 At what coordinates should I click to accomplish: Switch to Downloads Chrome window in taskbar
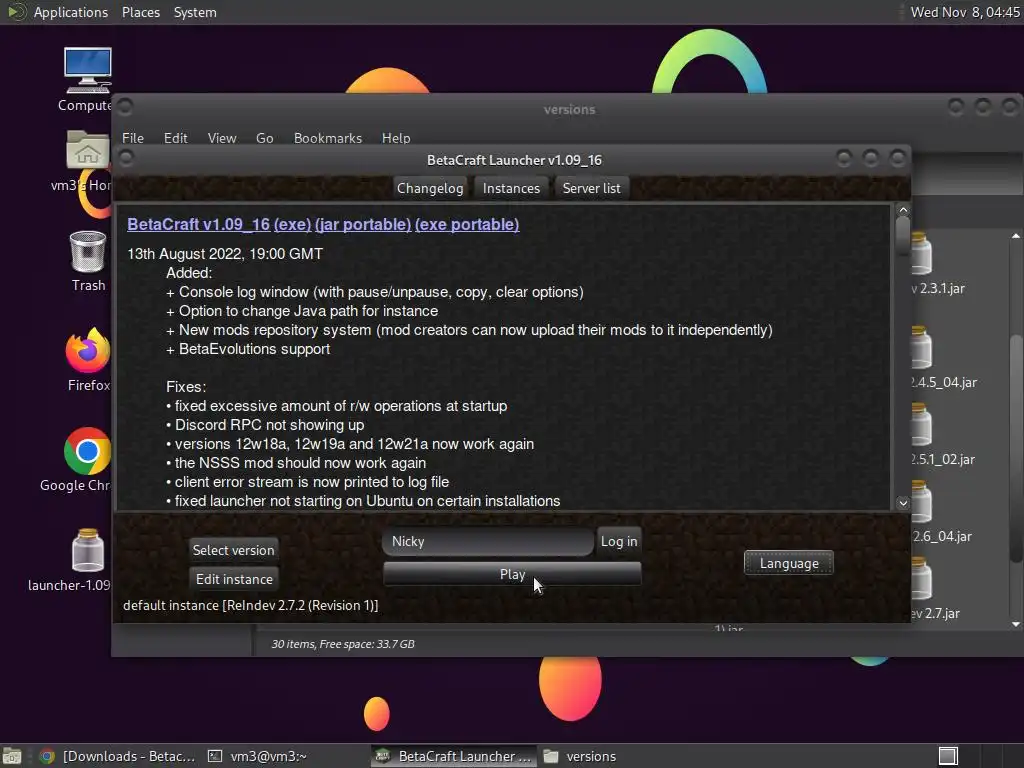click(x=118, y=756)
